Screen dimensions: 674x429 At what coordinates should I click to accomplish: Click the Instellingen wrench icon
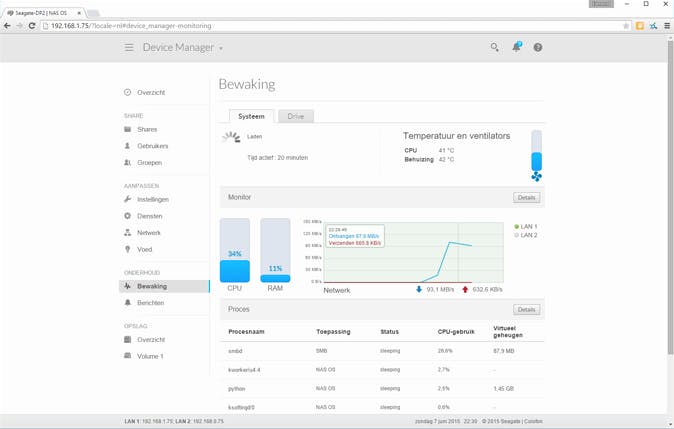tap(128, 199)
